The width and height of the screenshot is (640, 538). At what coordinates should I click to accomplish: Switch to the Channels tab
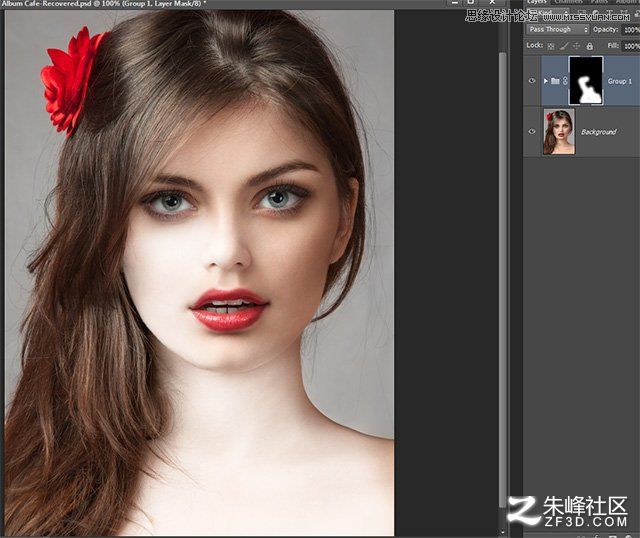coord(569,2)
